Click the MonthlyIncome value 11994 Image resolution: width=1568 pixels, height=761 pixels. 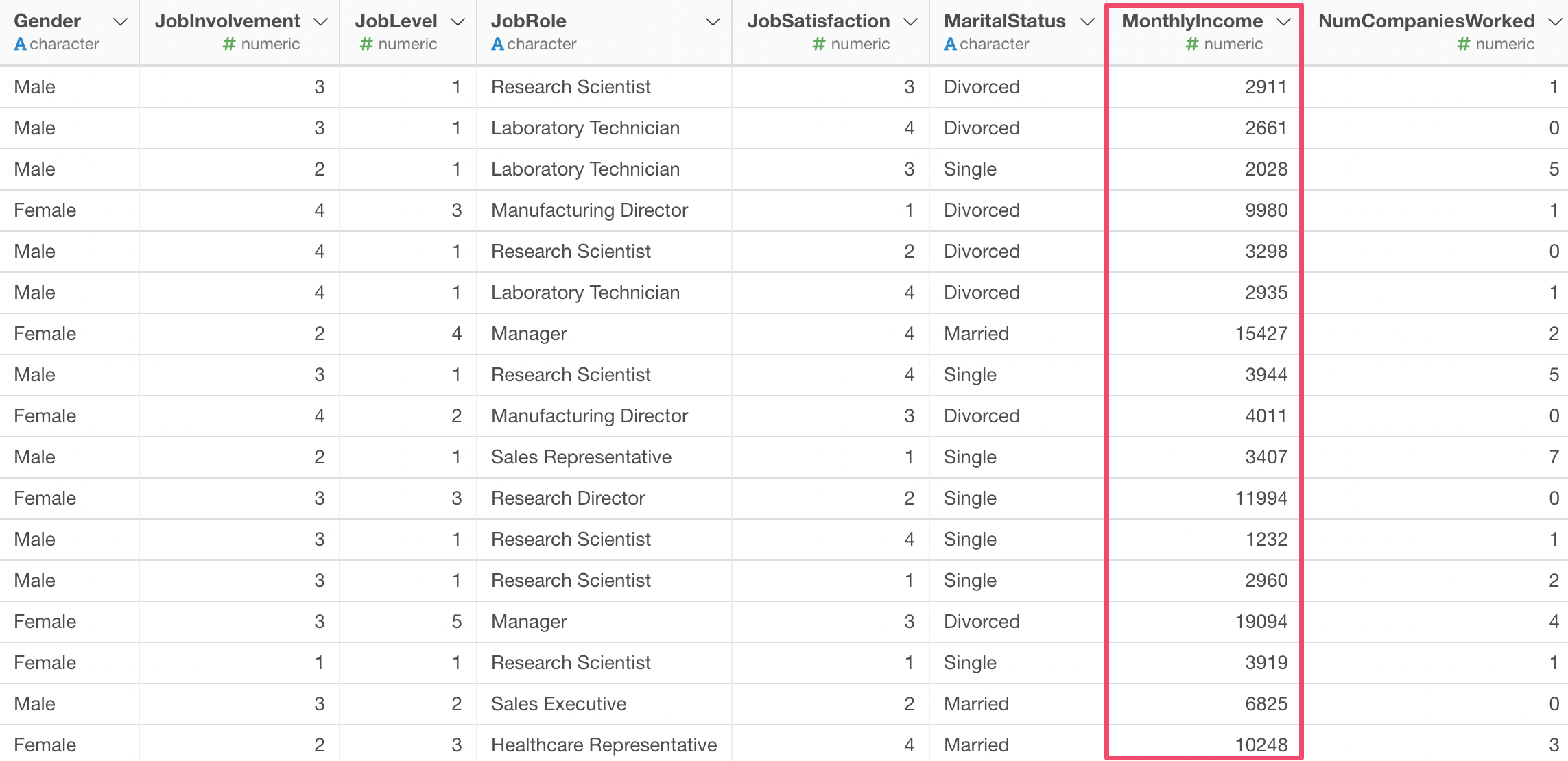(1261, 498)
